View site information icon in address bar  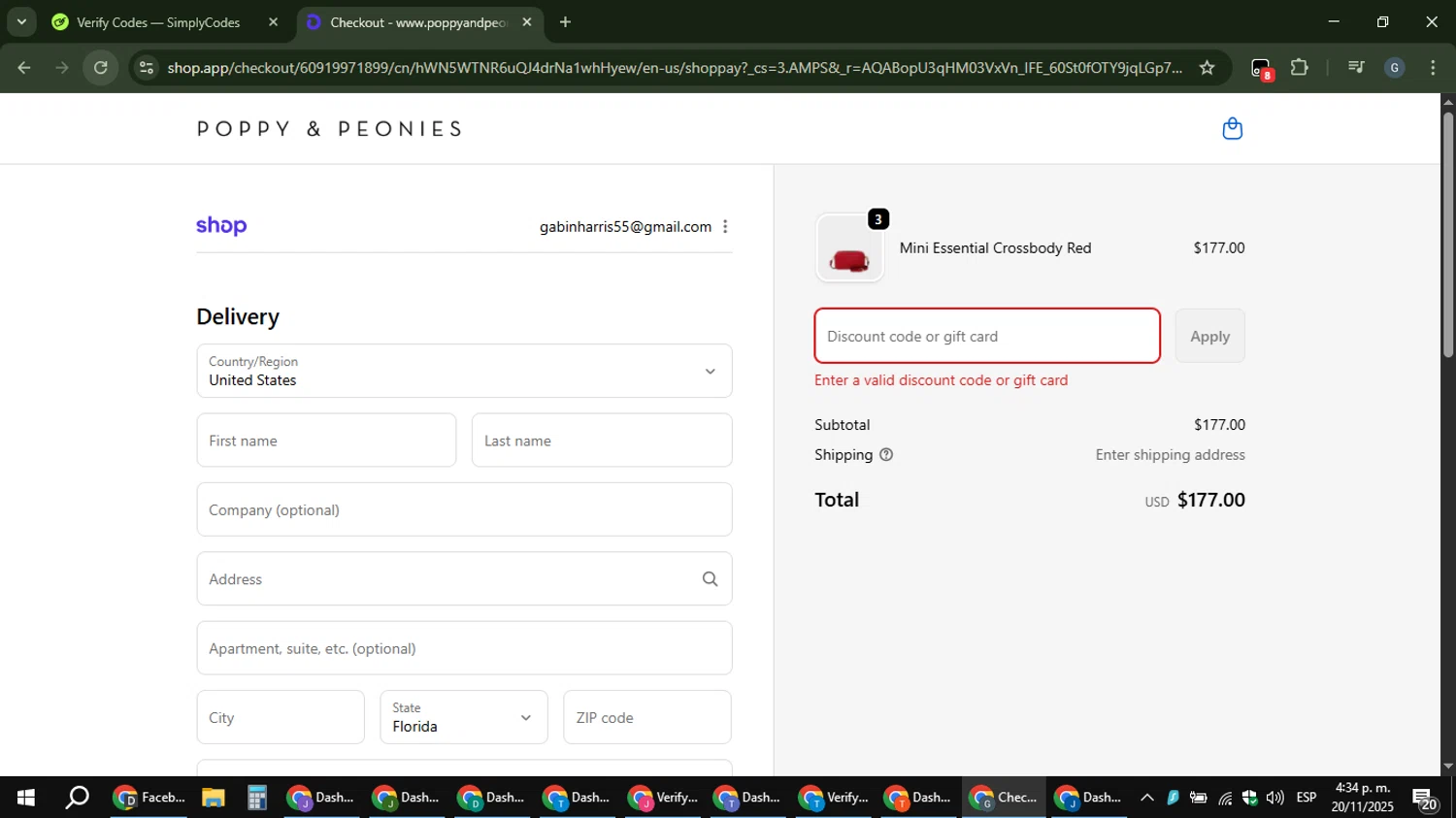click(x=147, y=68)
